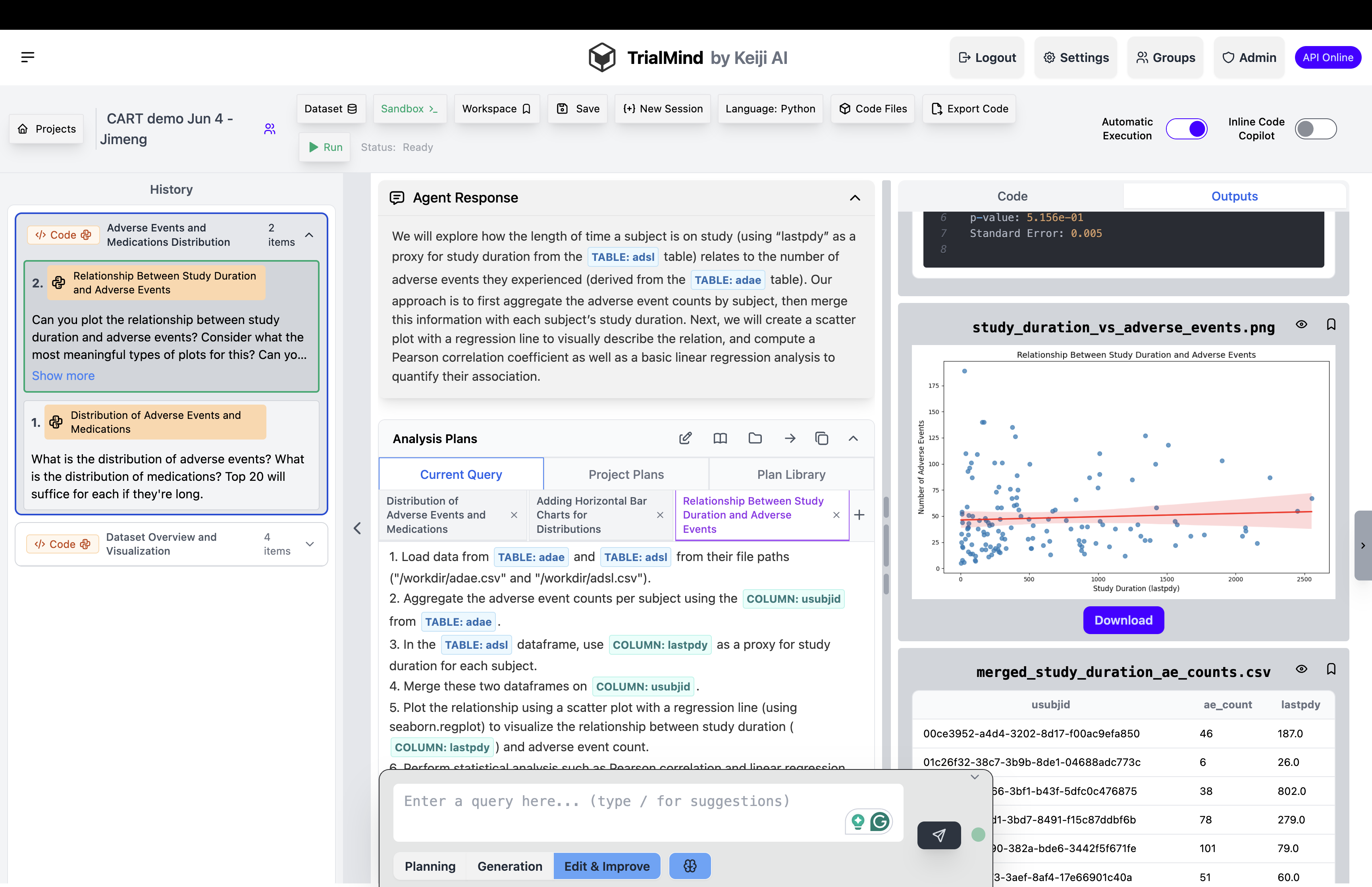This screenshot has height=887, width=1372.
Task: Click the brain icon next to Edit & Improve
Action: 690,866
